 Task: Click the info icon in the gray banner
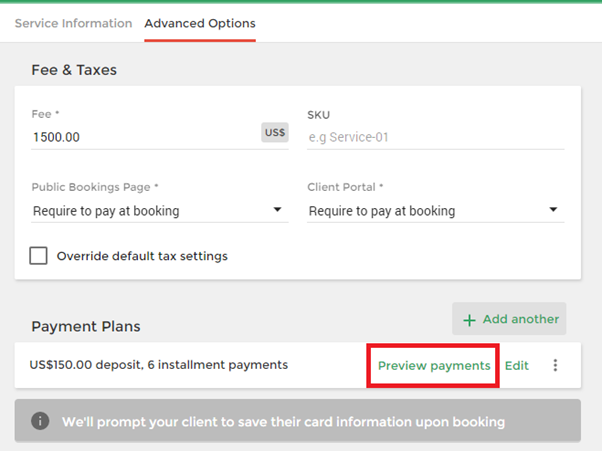tap(40, 421)
